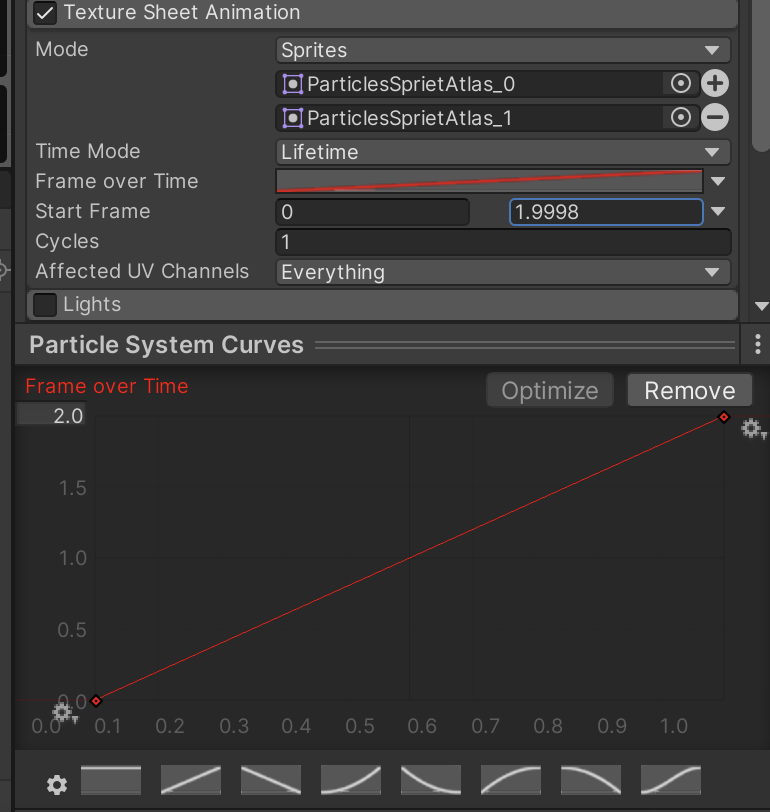The height and width of the screenshot is (812, 770).
Task: Click the Optimize button
Action: coord(550,391)
